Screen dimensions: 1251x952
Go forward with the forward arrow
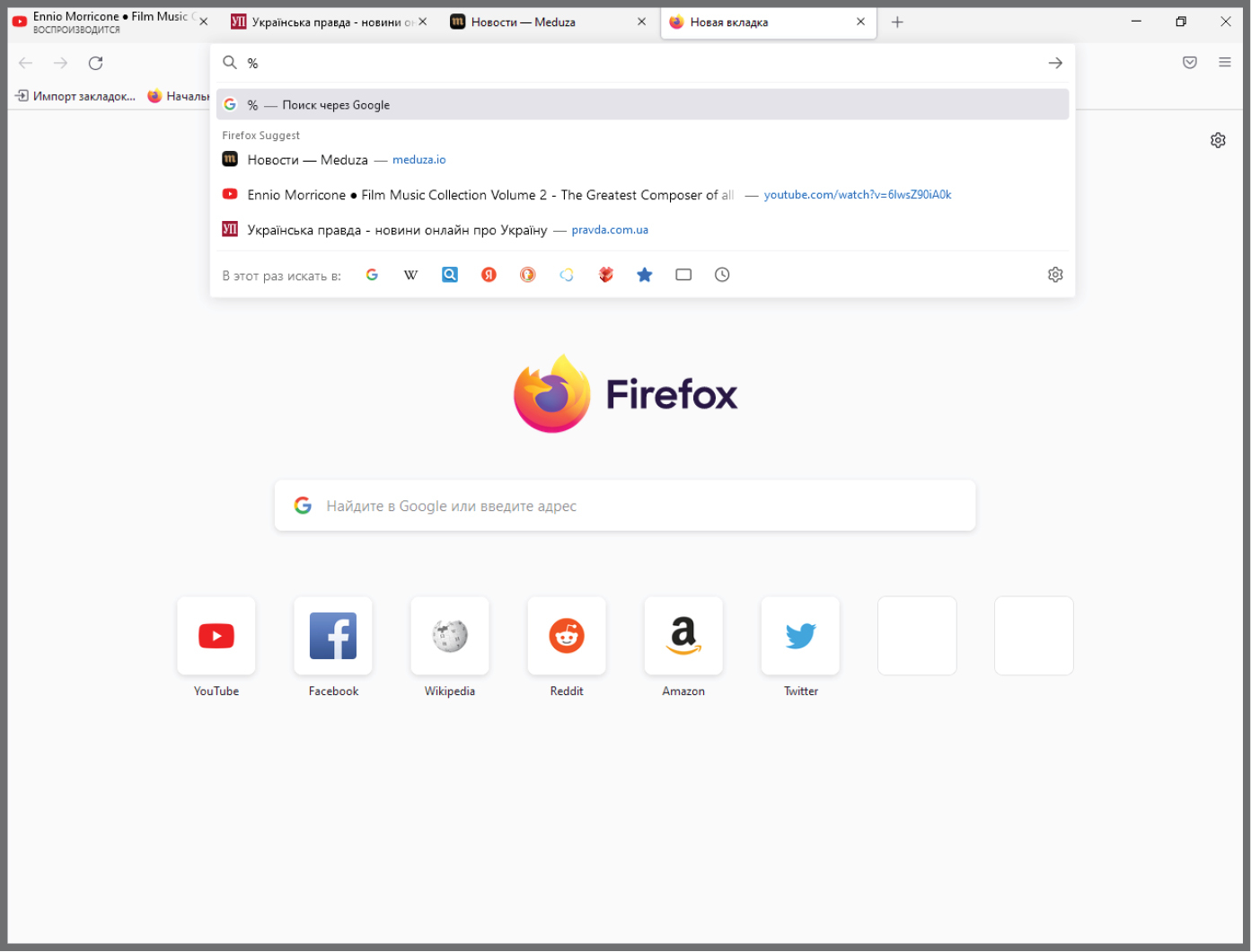point(60,63)
